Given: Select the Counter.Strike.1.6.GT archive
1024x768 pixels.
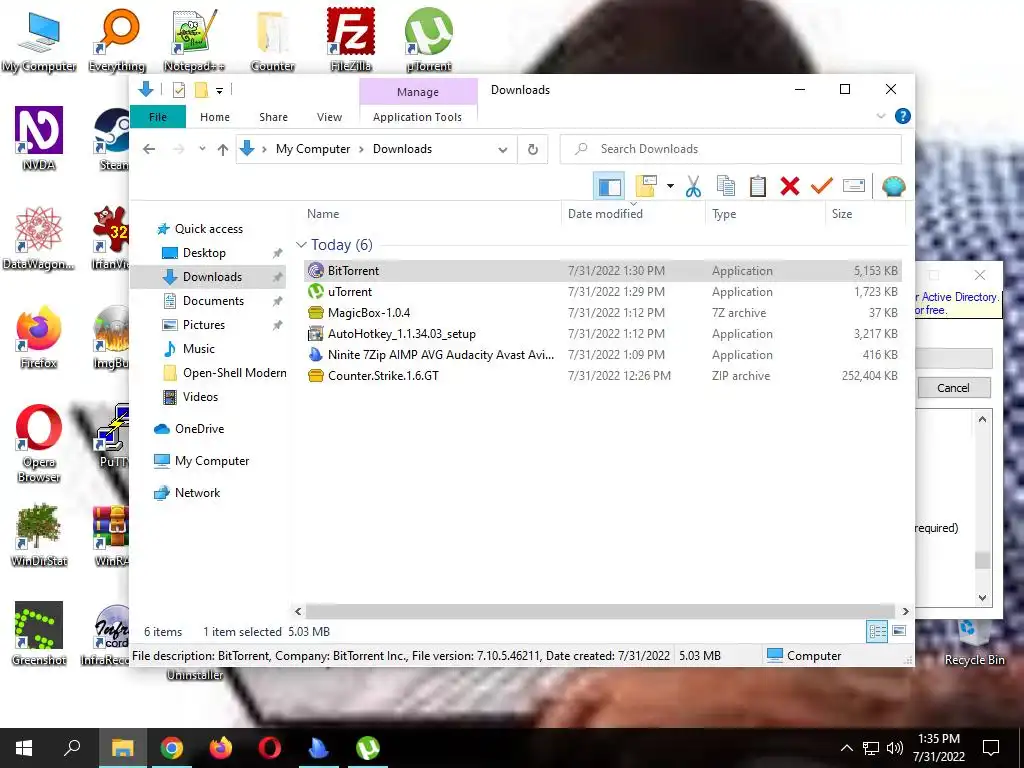Looking at the screenshot, I should (x=602, y=376).
